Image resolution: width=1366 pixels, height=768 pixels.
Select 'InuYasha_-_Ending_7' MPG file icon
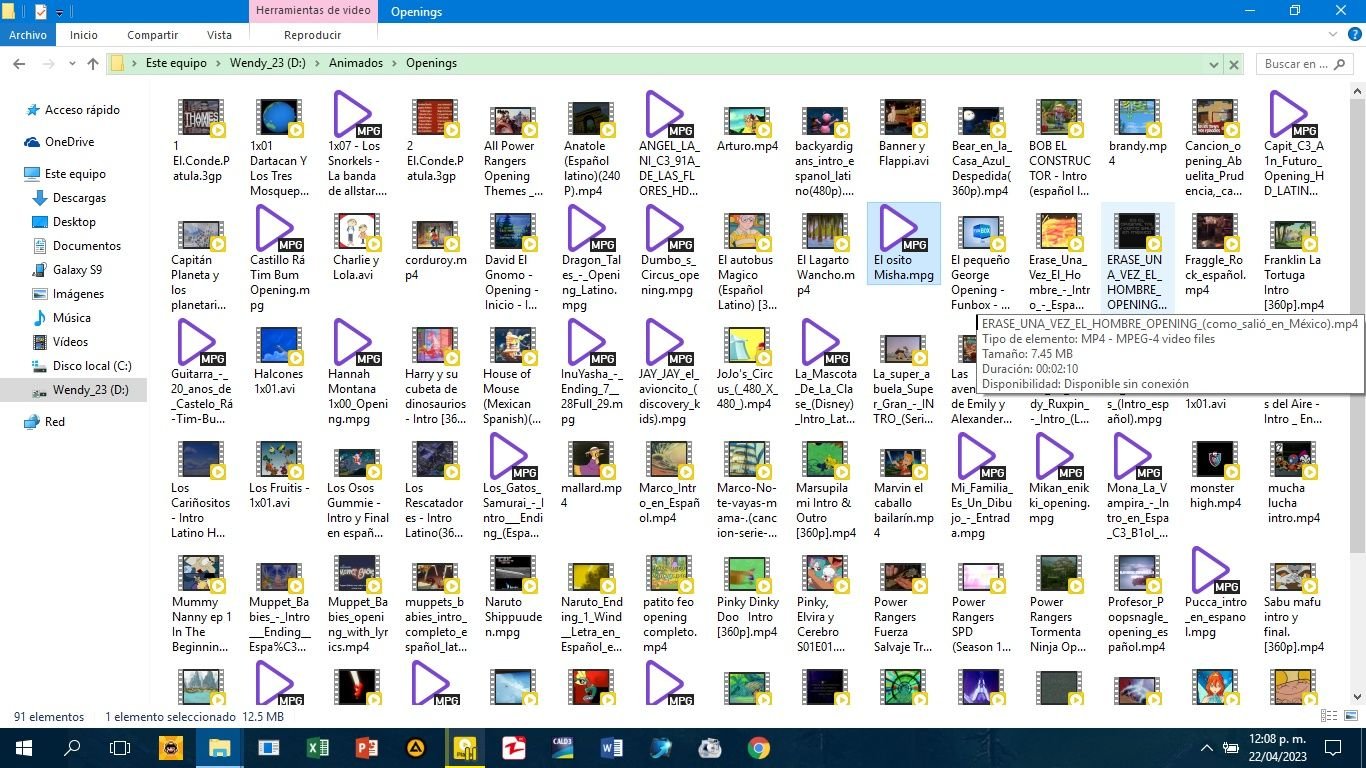pyautogui.click(x=591, y=343)
